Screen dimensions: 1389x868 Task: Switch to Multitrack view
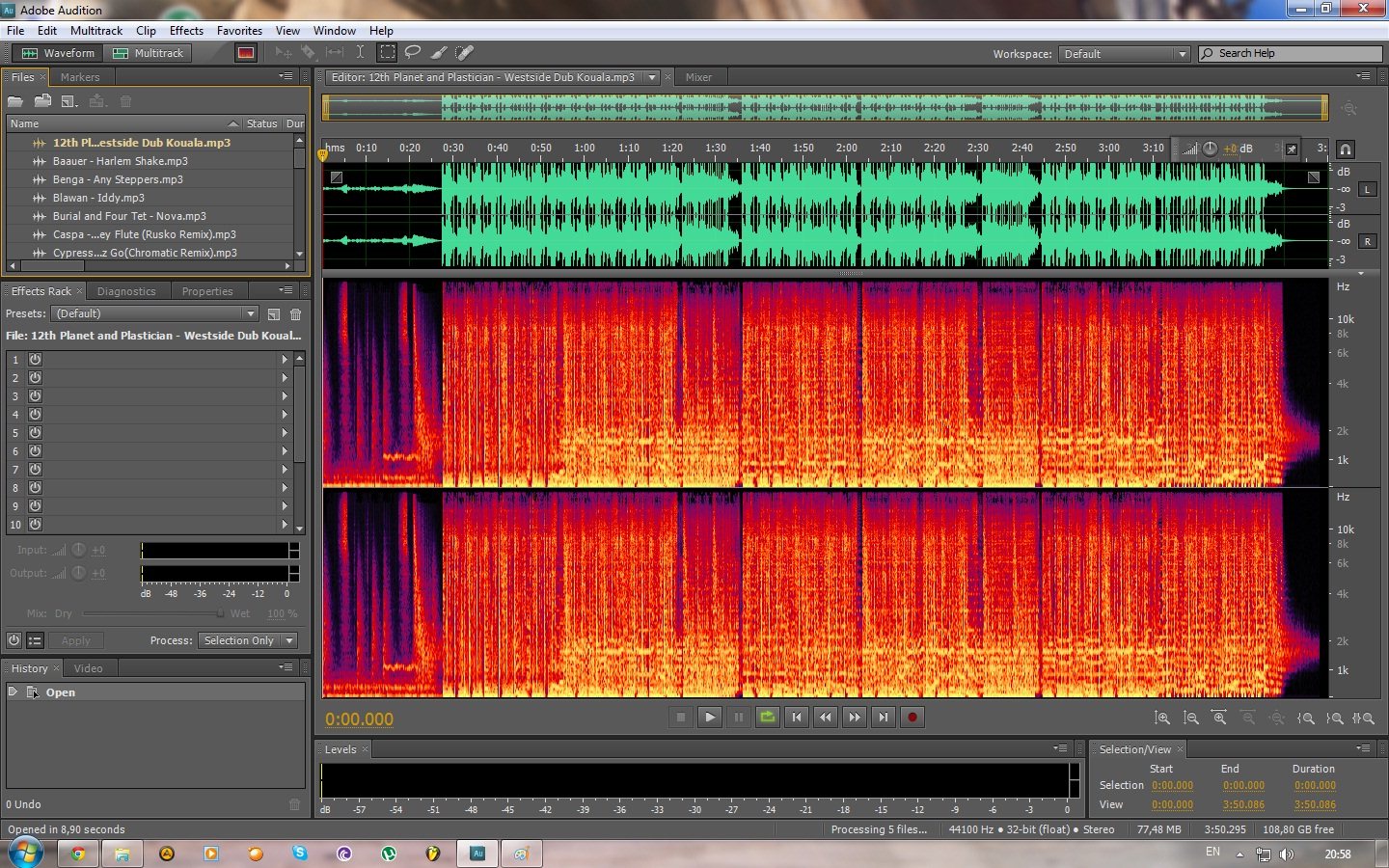point(148,53)
